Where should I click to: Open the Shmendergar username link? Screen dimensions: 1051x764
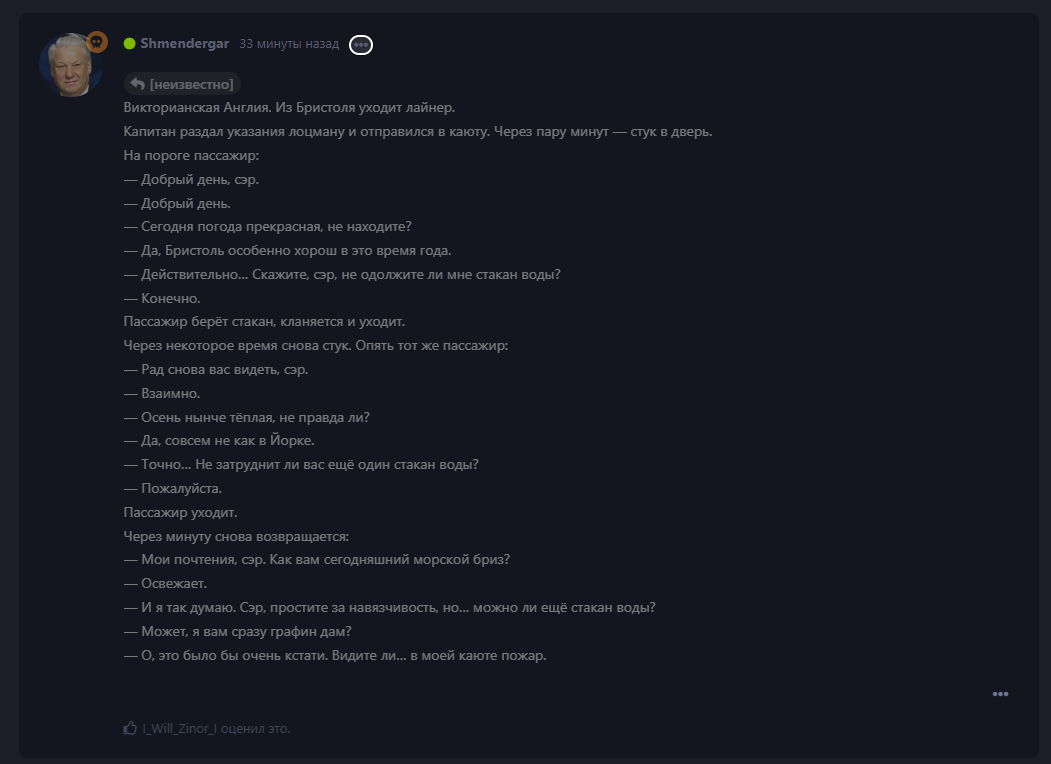pyautogui.click(x=184, y=44)
